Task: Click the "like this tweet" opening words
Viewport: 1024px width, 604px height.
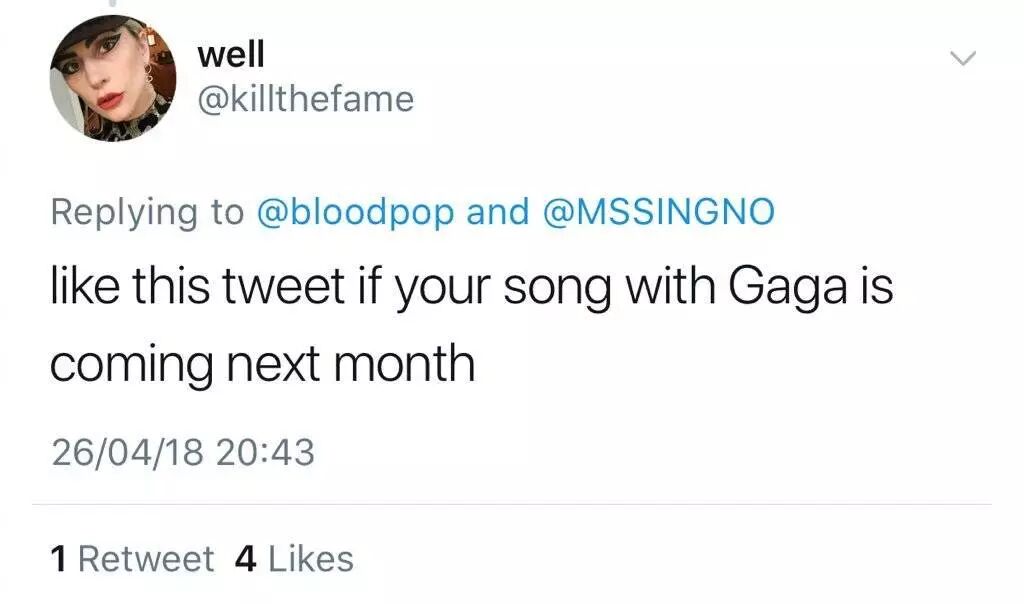Action: click(181, 289)
